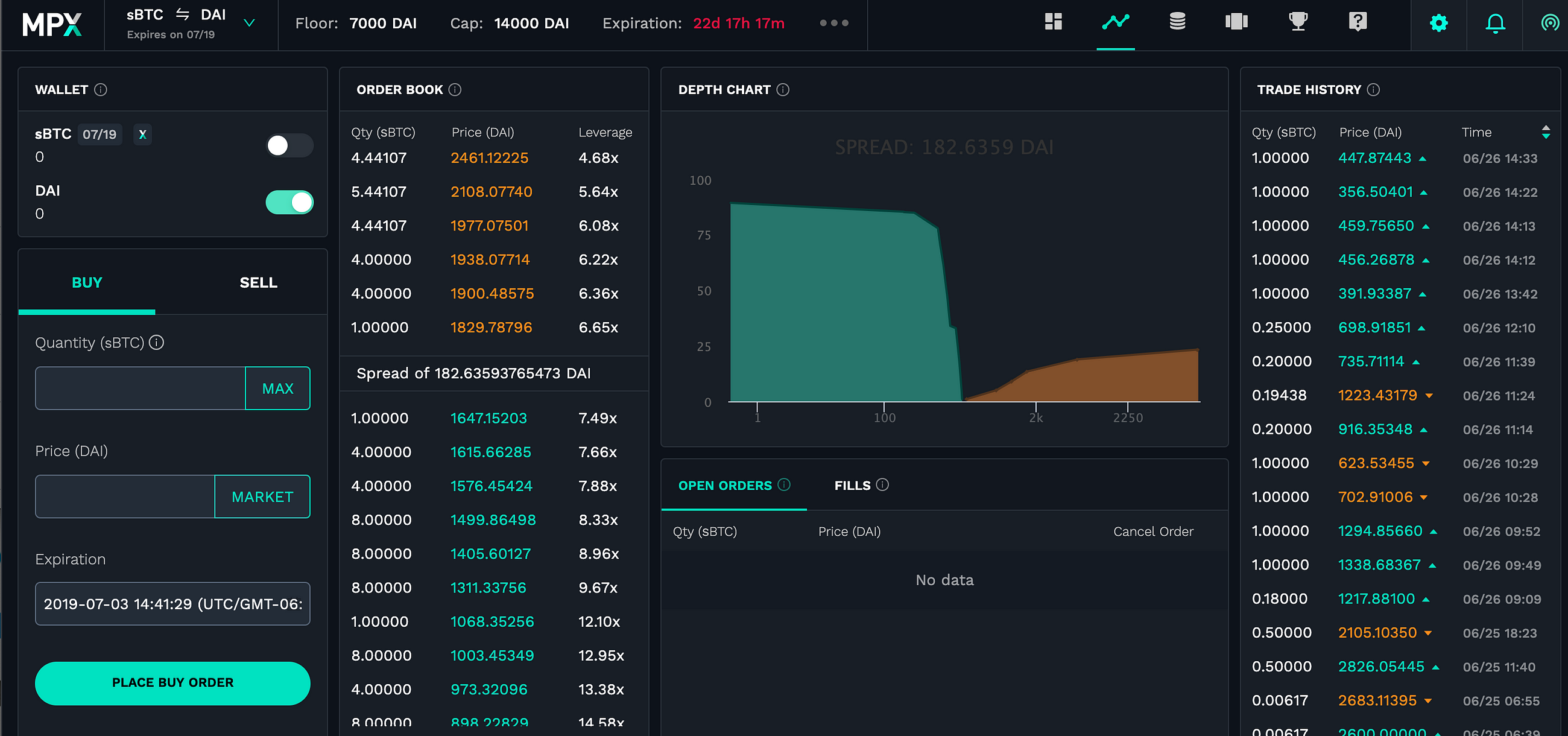Select ask price 1938.07714
Screen dimensions: 1568x736
(x=490, y=260)
